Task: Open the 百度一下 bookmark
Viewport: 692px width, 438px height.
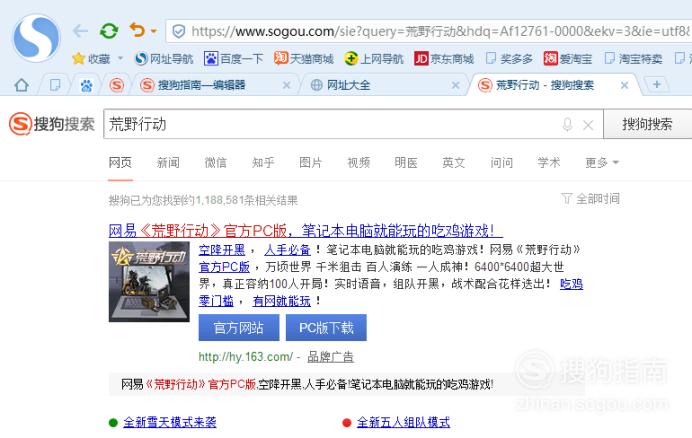Action: (x=233, y=58)
